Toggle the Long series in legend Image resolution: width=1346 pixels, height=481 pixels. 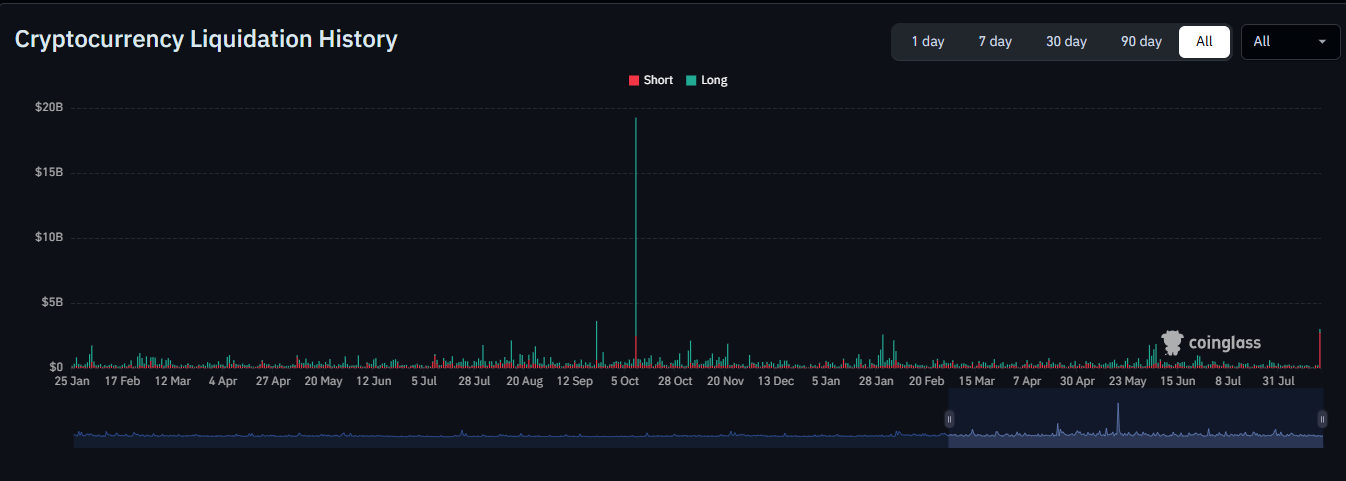[x=707, y=80]
